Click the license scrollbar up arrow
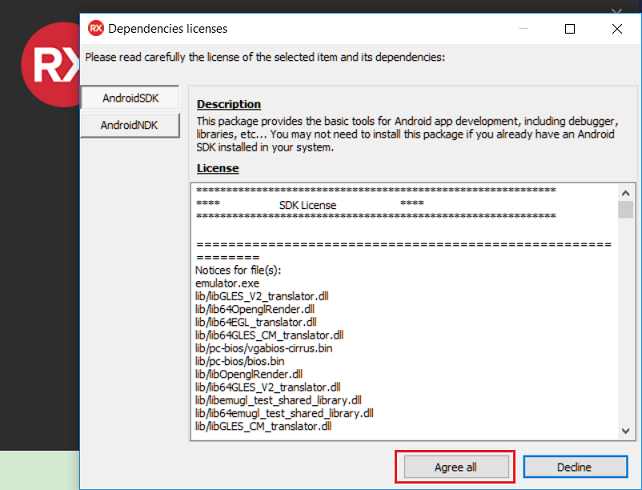 (625, 193)
